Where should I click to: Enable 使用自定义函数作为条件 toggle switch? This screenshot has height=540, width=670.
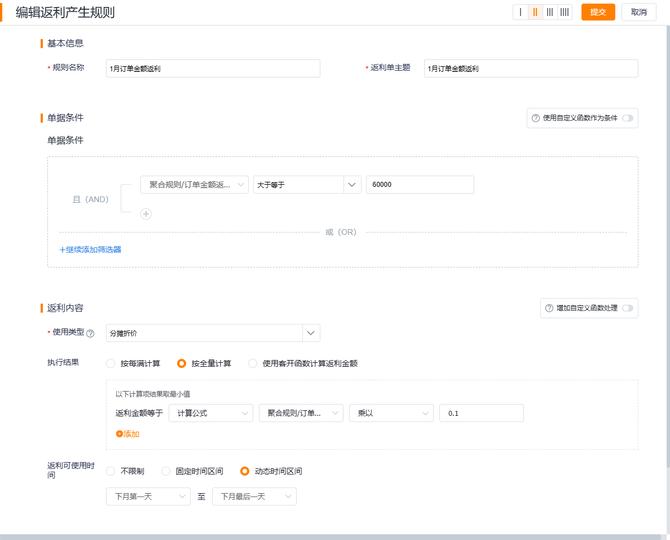pyautogui.click(x=628, y=118)
